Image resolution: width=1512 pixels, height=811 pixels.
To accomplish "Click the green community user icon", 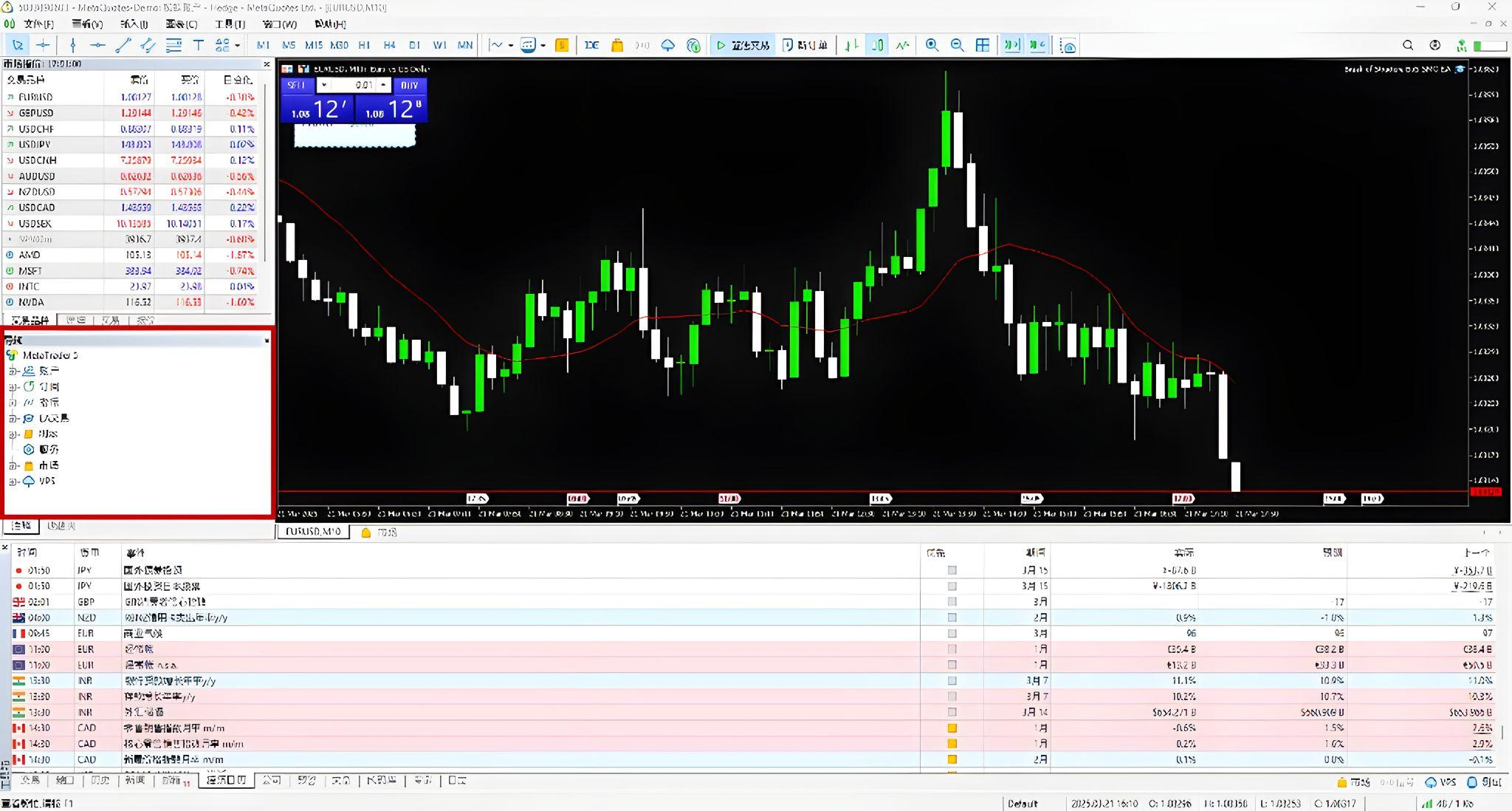I will click(1461, 45).
